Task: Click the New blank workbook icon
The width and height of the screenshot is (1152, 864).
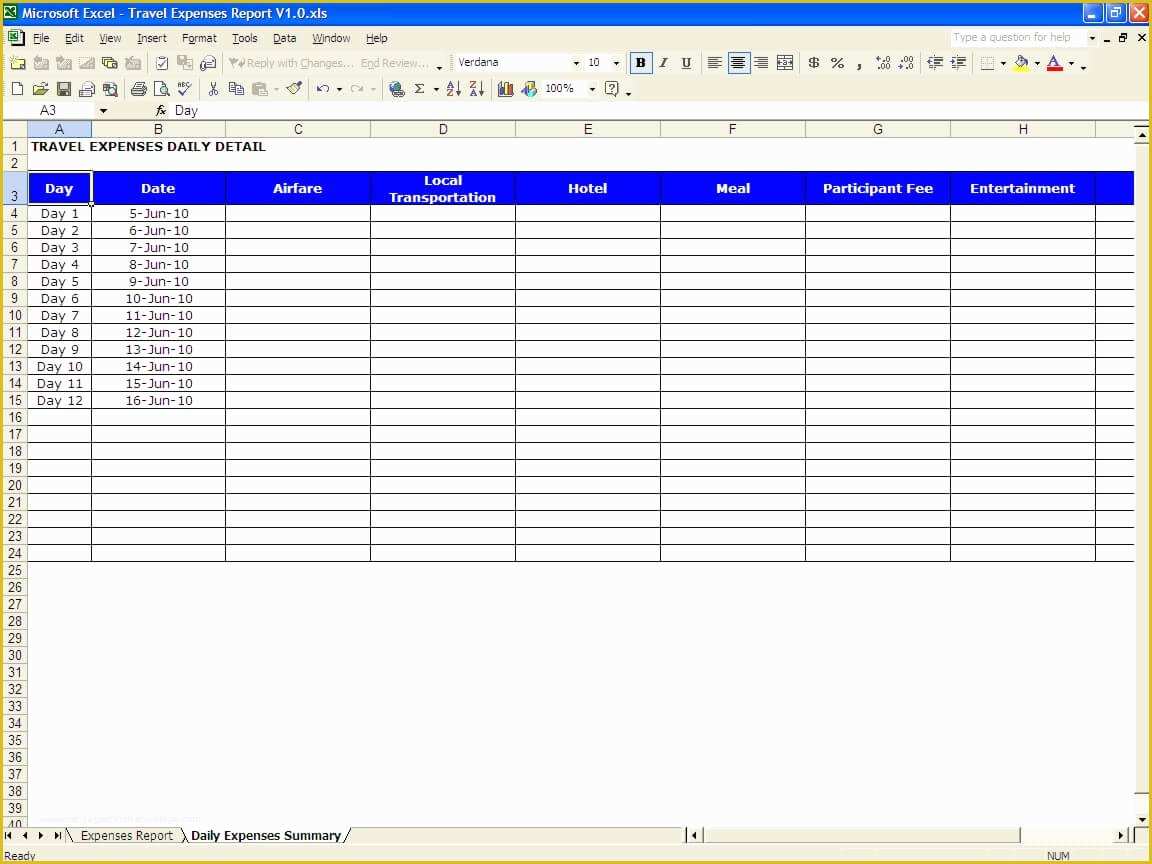Action: pyautogui.click(x=17, y=89)
